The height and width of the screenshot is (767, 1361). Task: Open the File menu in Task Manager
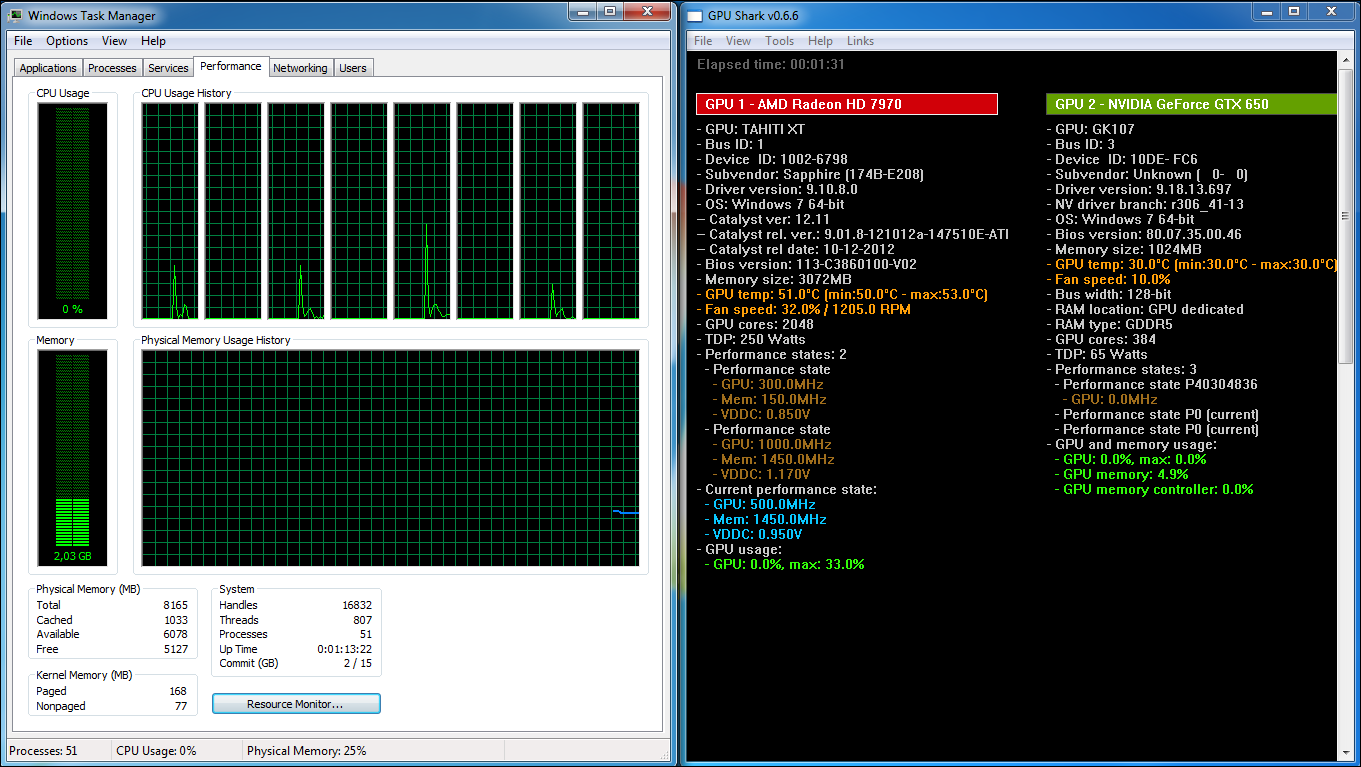(x=23, y=41)
